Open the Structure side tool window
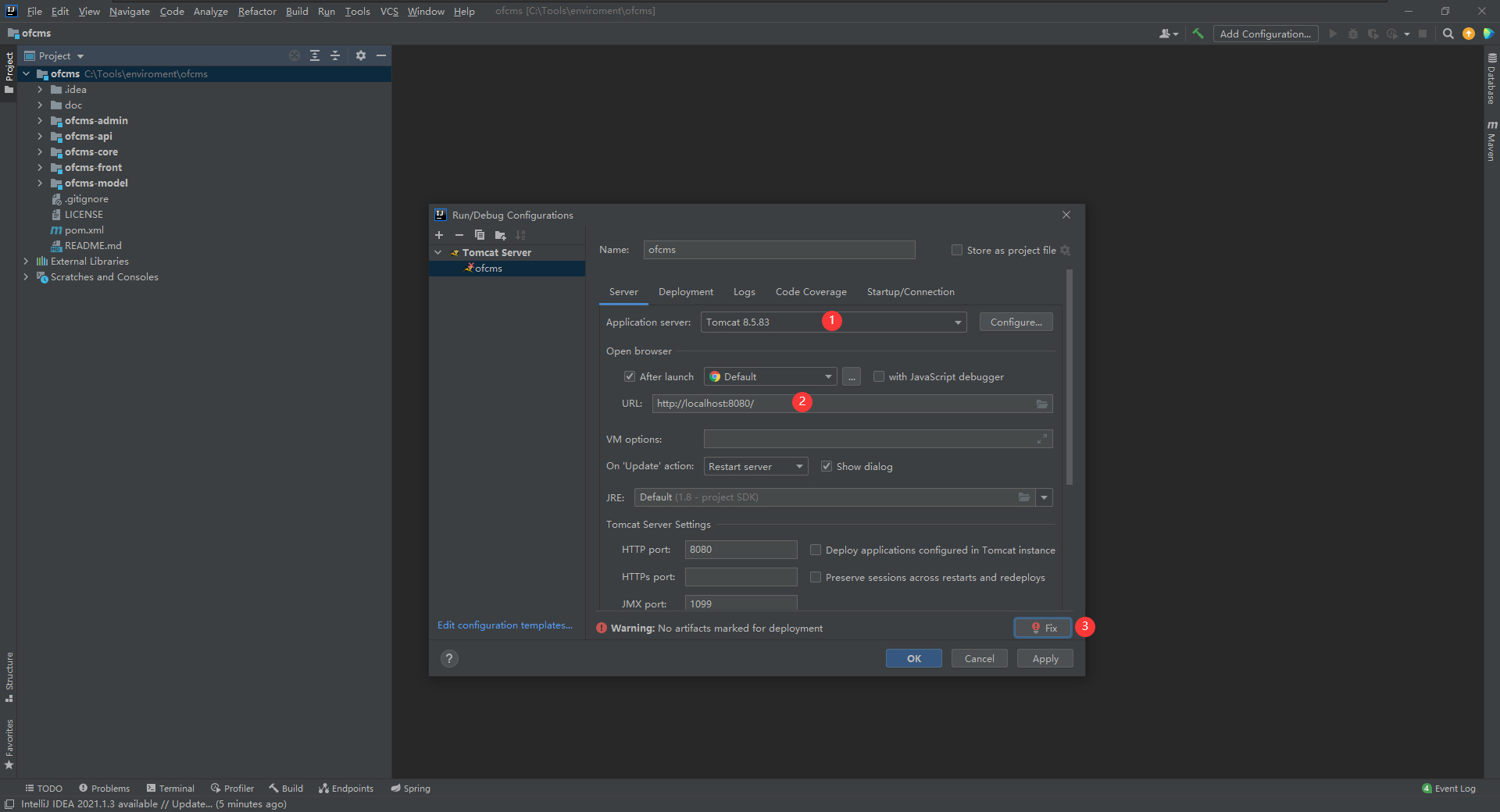The height and width of the screenshot is (812, 1500). tap(9, 676)
